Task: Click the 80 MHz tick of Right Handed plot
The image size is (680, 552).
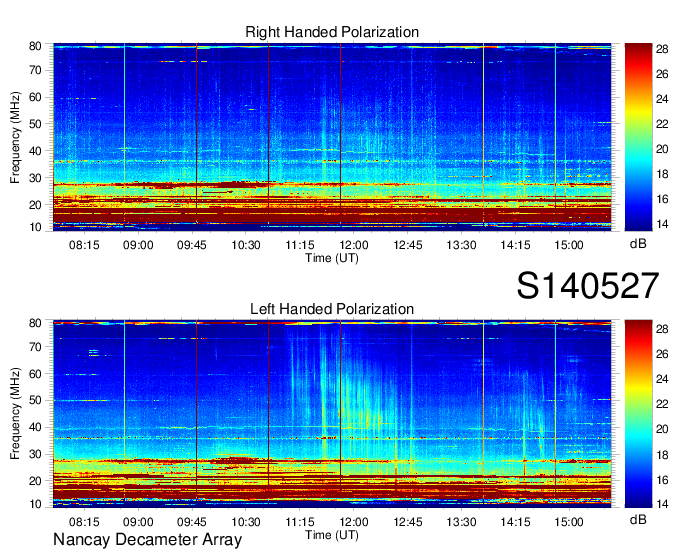Action: 35,46
